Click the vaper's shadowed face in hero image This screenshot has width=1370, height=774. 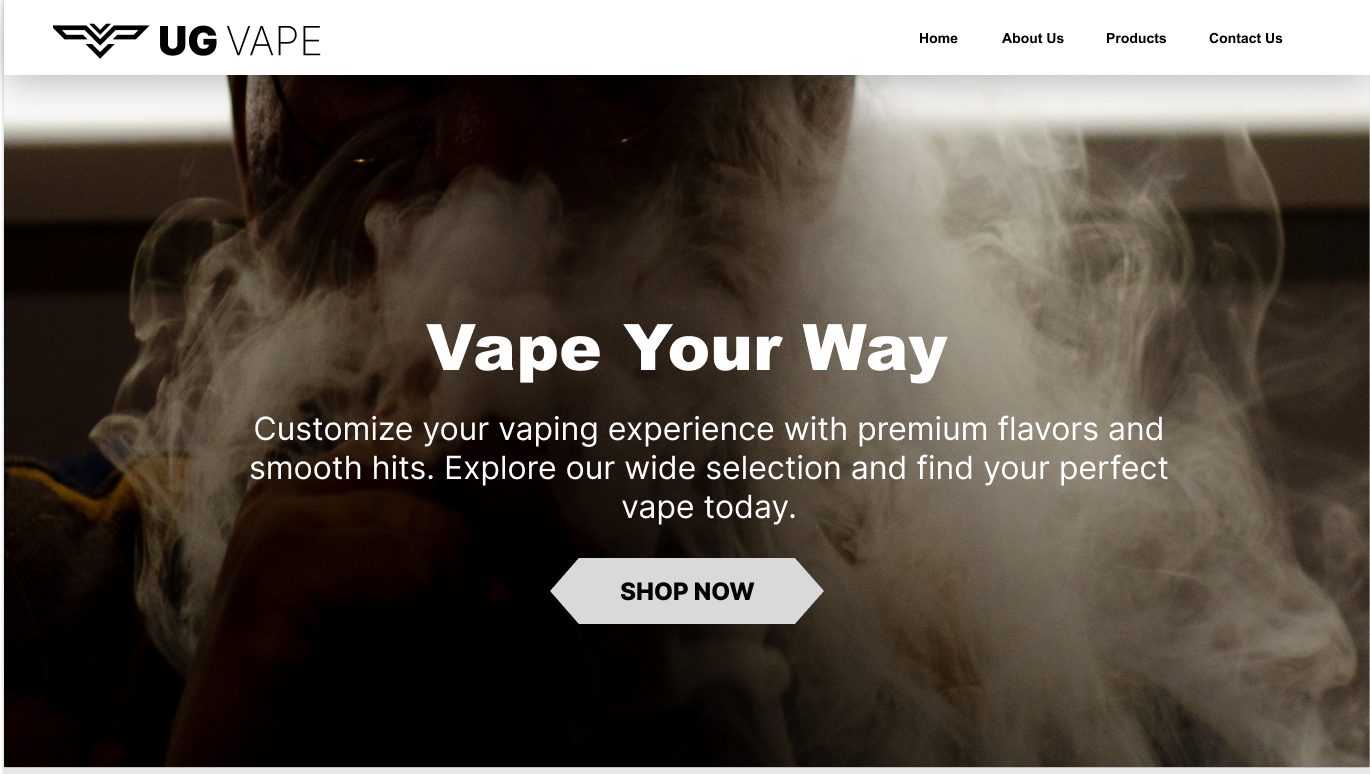(x=540, y=140)
